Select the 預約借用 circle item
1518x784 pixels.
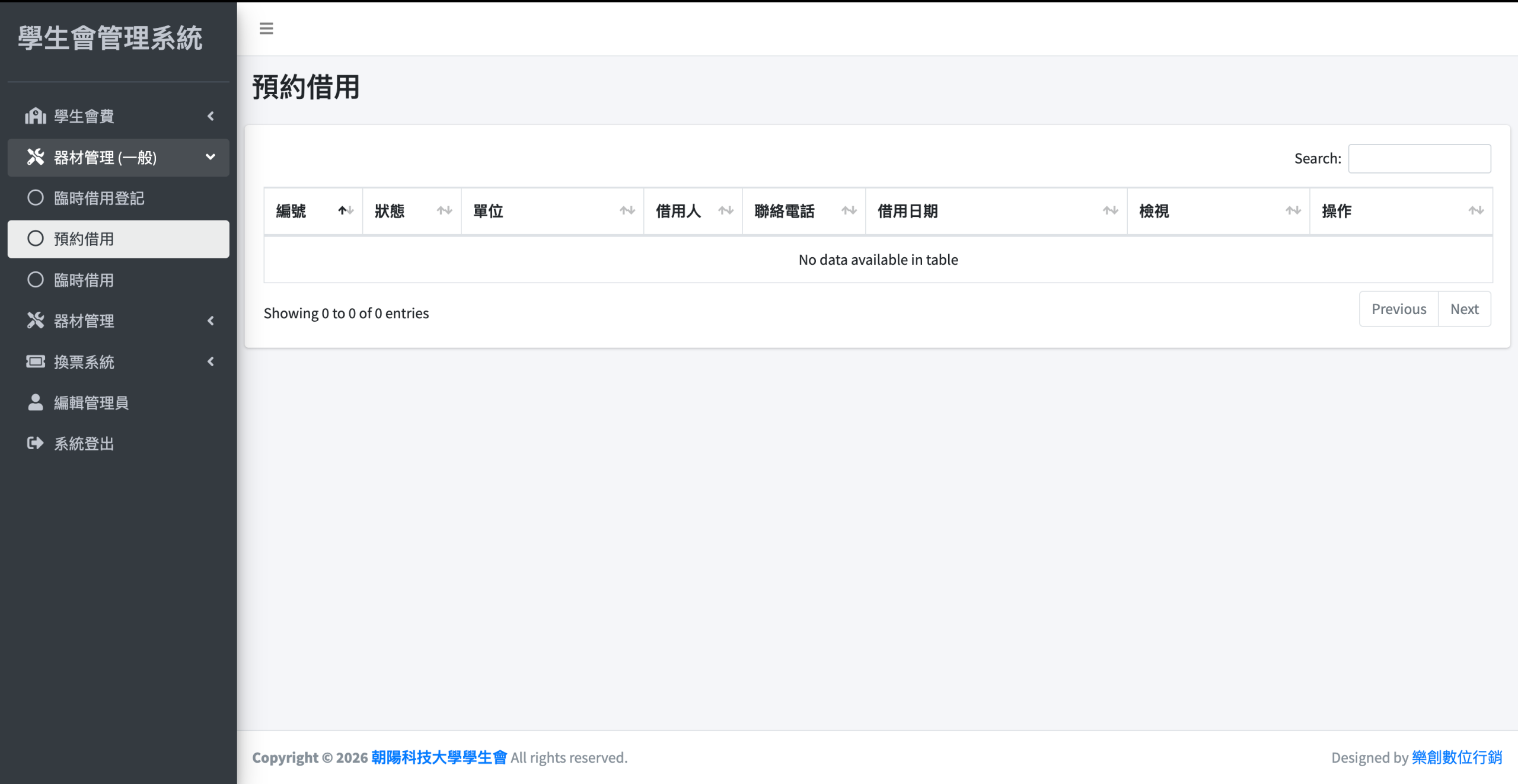tap(36, 239)
